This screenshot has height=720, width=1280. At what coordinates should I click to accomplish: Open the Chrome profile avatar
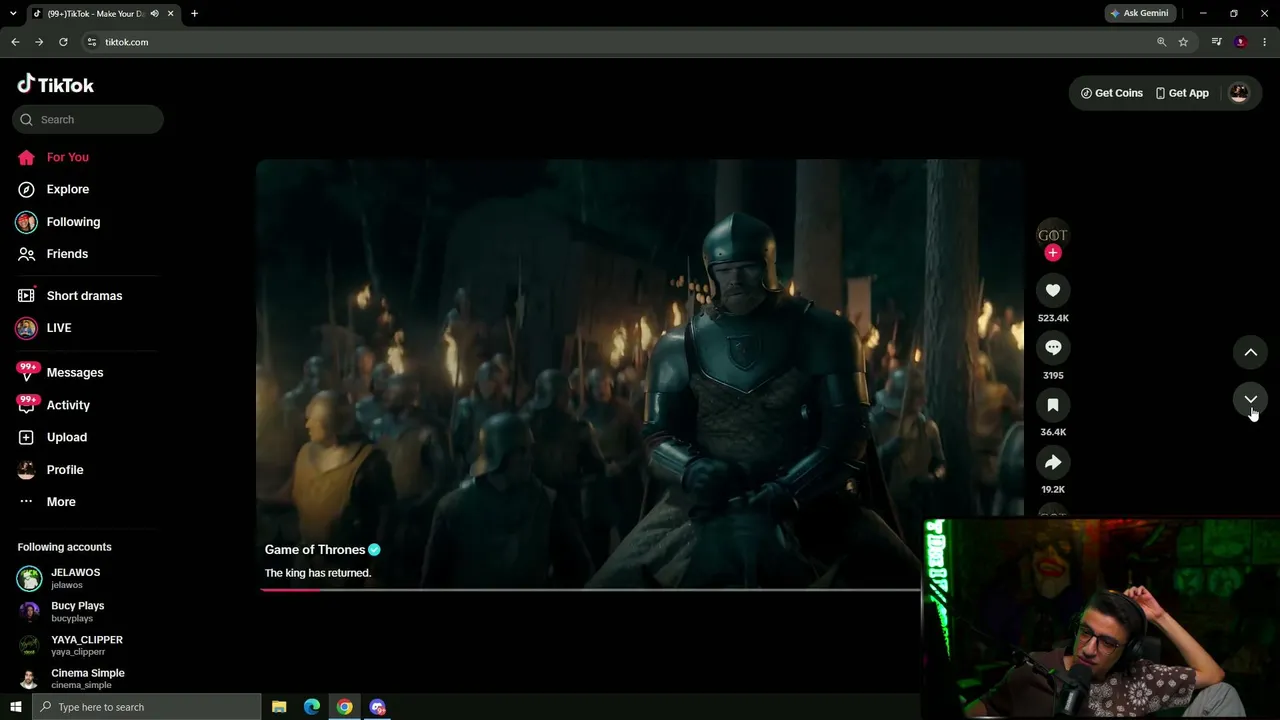point(1241,42)
